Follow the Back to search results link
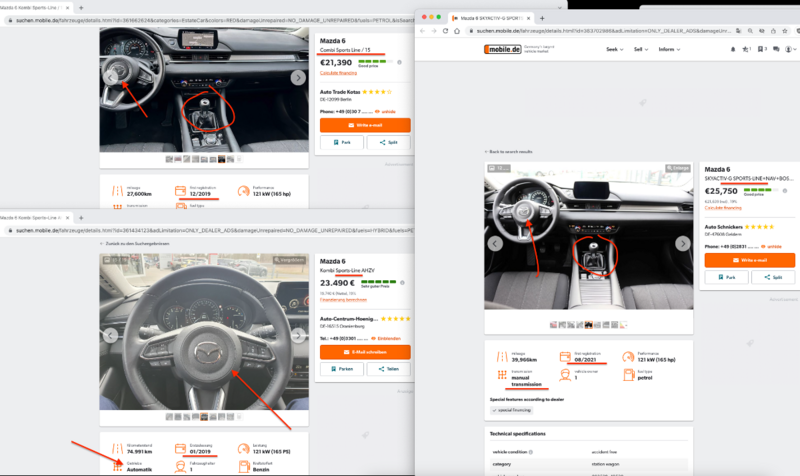This screenshot has height=476, width=800. 509,151
